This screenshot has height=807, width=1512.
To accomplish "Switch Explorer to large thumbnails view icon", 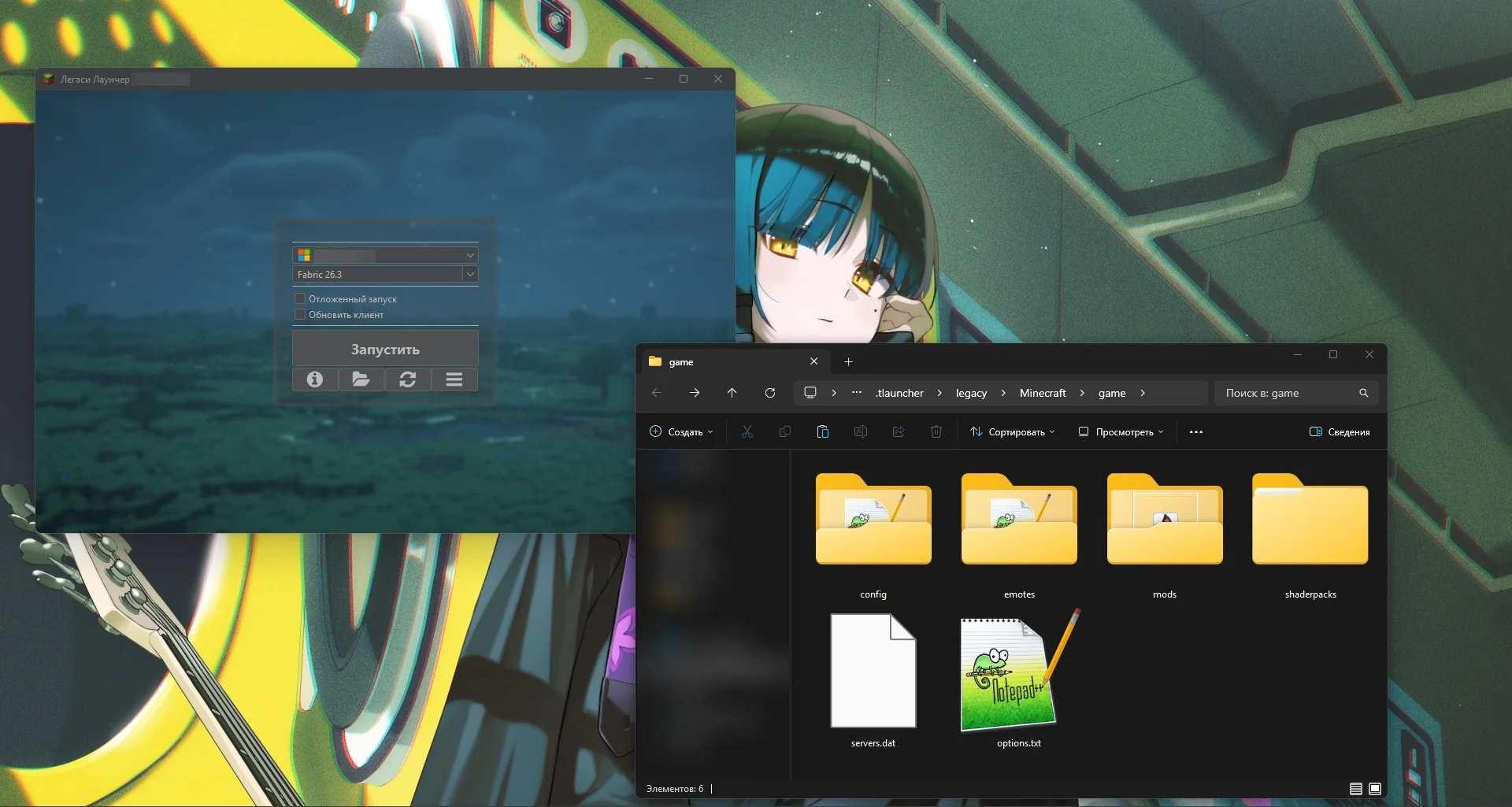I will (1375, 788).
